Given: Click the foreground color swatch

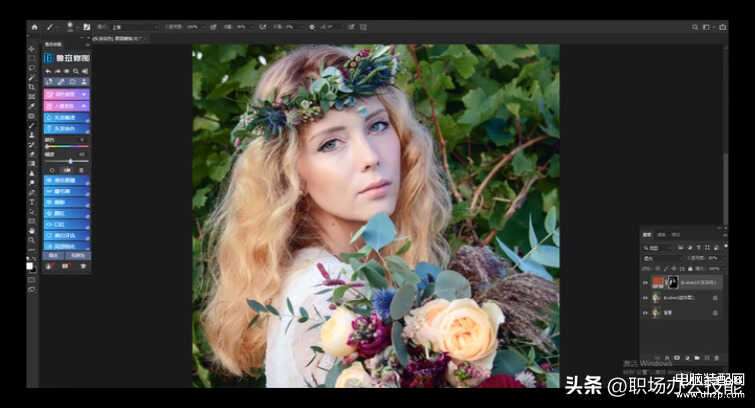Looking at the screenshot, I should 30,265.
